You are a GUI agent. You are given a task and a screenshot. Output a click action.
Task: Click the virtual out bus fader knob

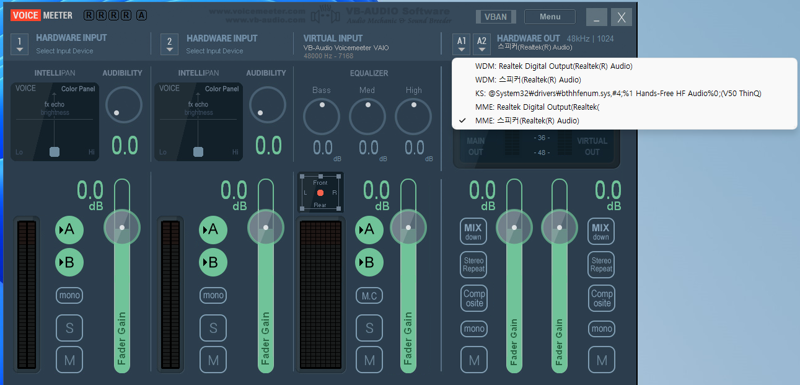click(x=560, y=227)
